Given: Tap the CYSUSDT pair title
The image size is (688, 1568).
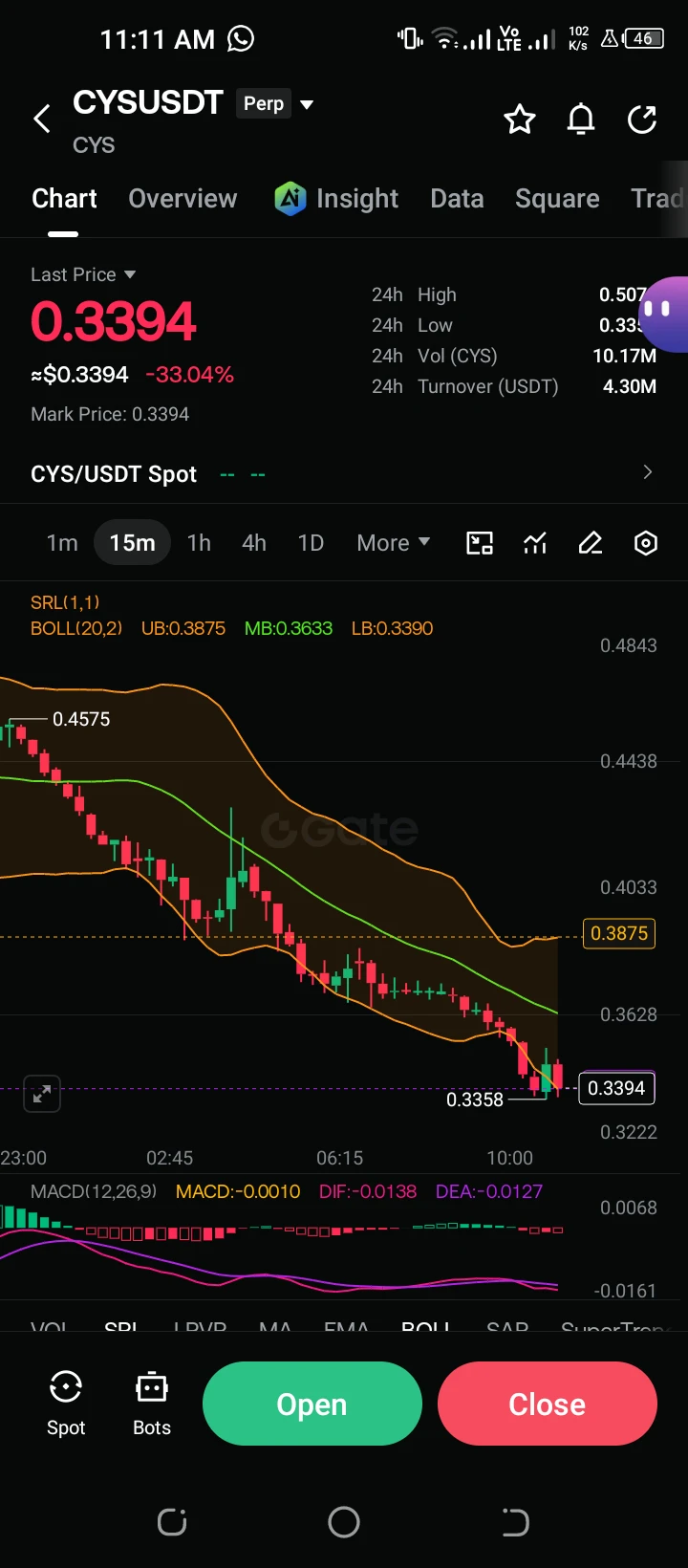Looking at the screenshot, I should click(x=148, y=102).
